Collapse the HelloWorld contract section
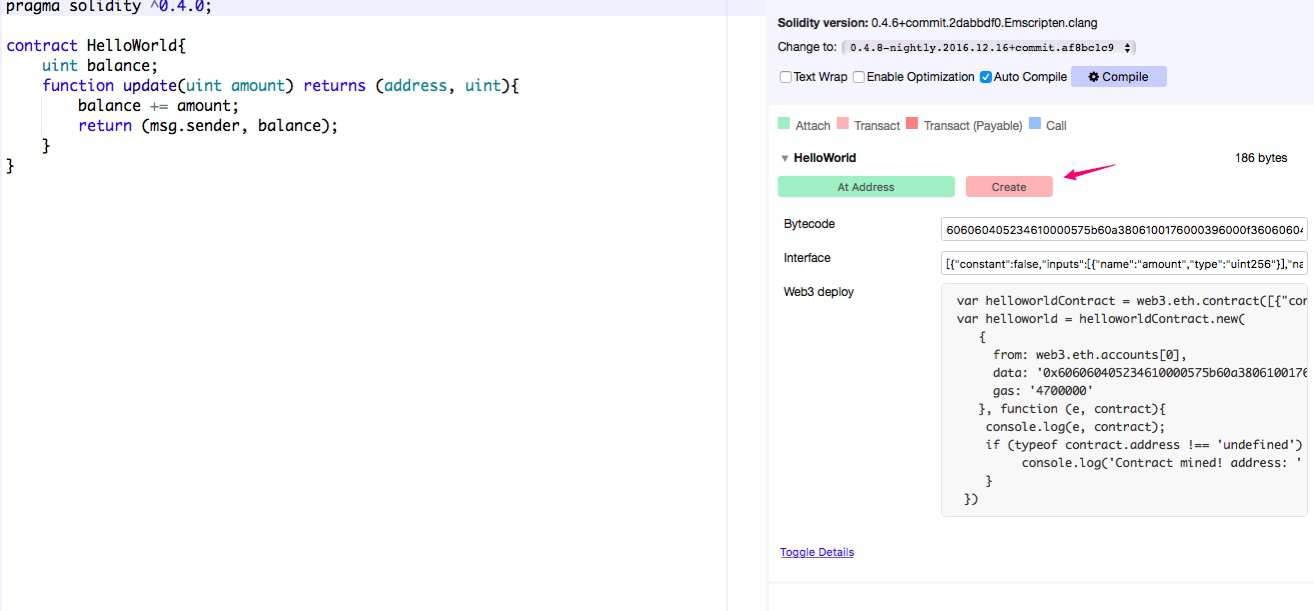Image resolution: width=1314 pixels, height=611 pixels. 785,158
